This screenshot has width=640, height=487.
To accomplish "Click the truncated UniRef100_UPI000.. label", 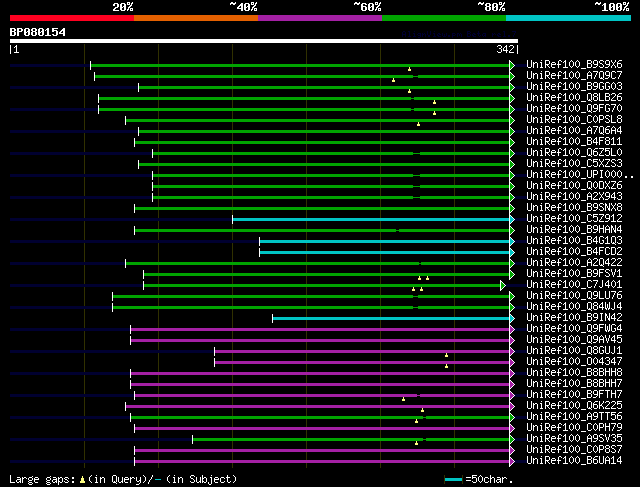I will (x=580, y=175).
